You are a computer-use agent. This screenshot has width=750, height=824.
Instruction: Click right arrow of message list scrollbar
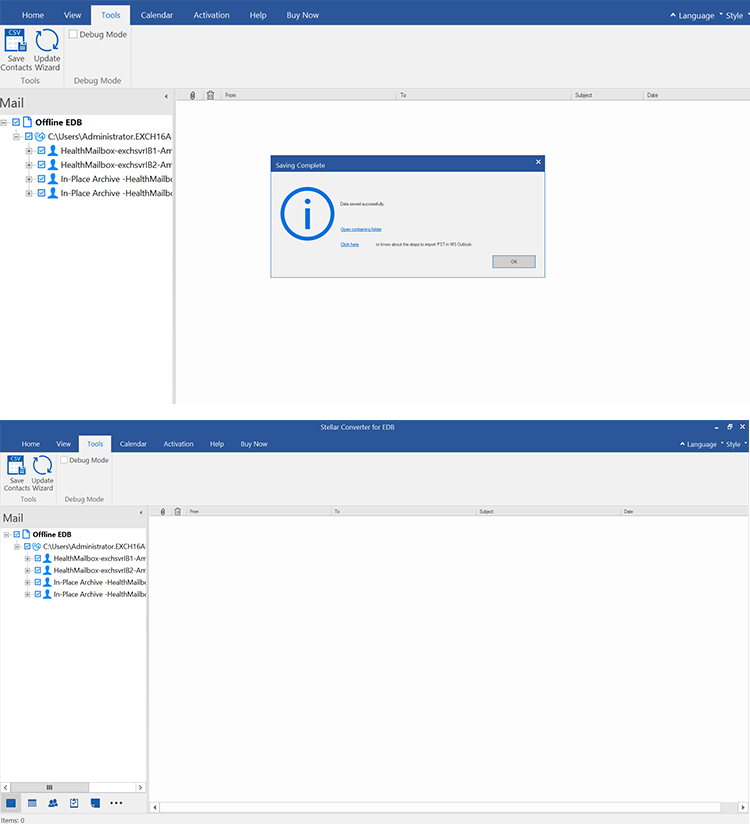(743, 807)
